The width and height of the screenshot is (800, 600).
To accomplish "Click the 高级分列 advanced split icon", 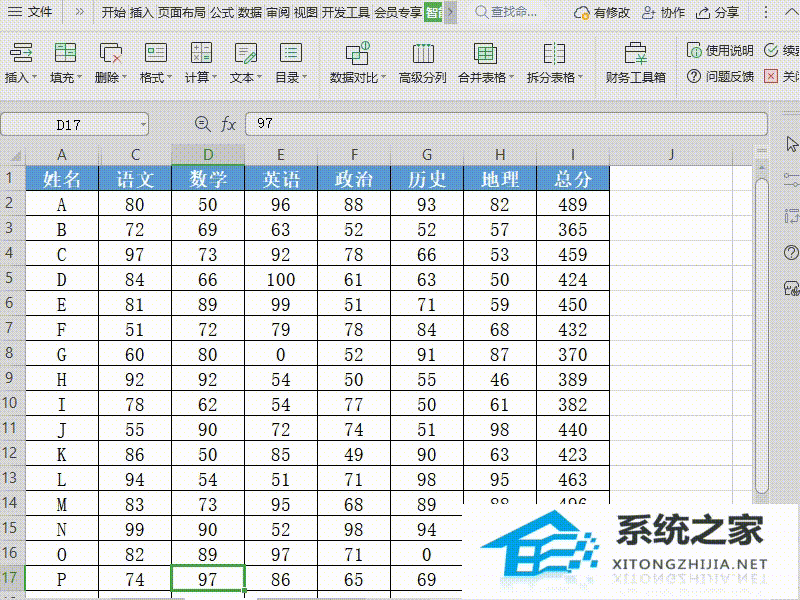I will (x=423, y=53).
